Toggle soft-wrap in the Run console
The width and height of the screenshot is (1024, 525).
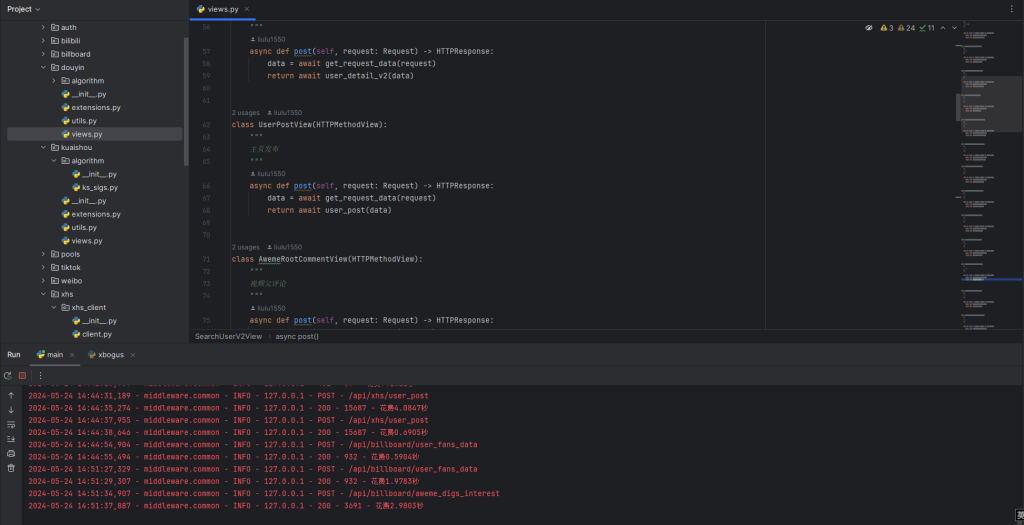tap(11, 424)
